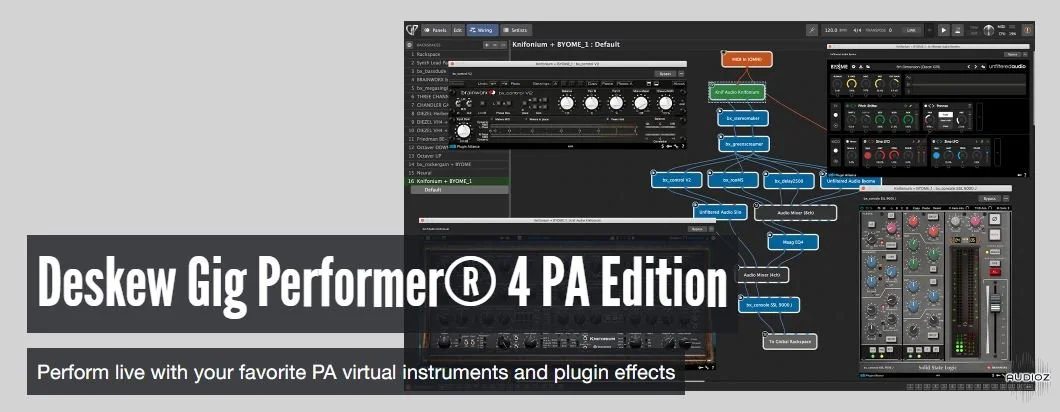The height and width of the screenshot is (412, 1060).
Task: Select the bx_delay2500 plugin block
Action: pos(788,181)
